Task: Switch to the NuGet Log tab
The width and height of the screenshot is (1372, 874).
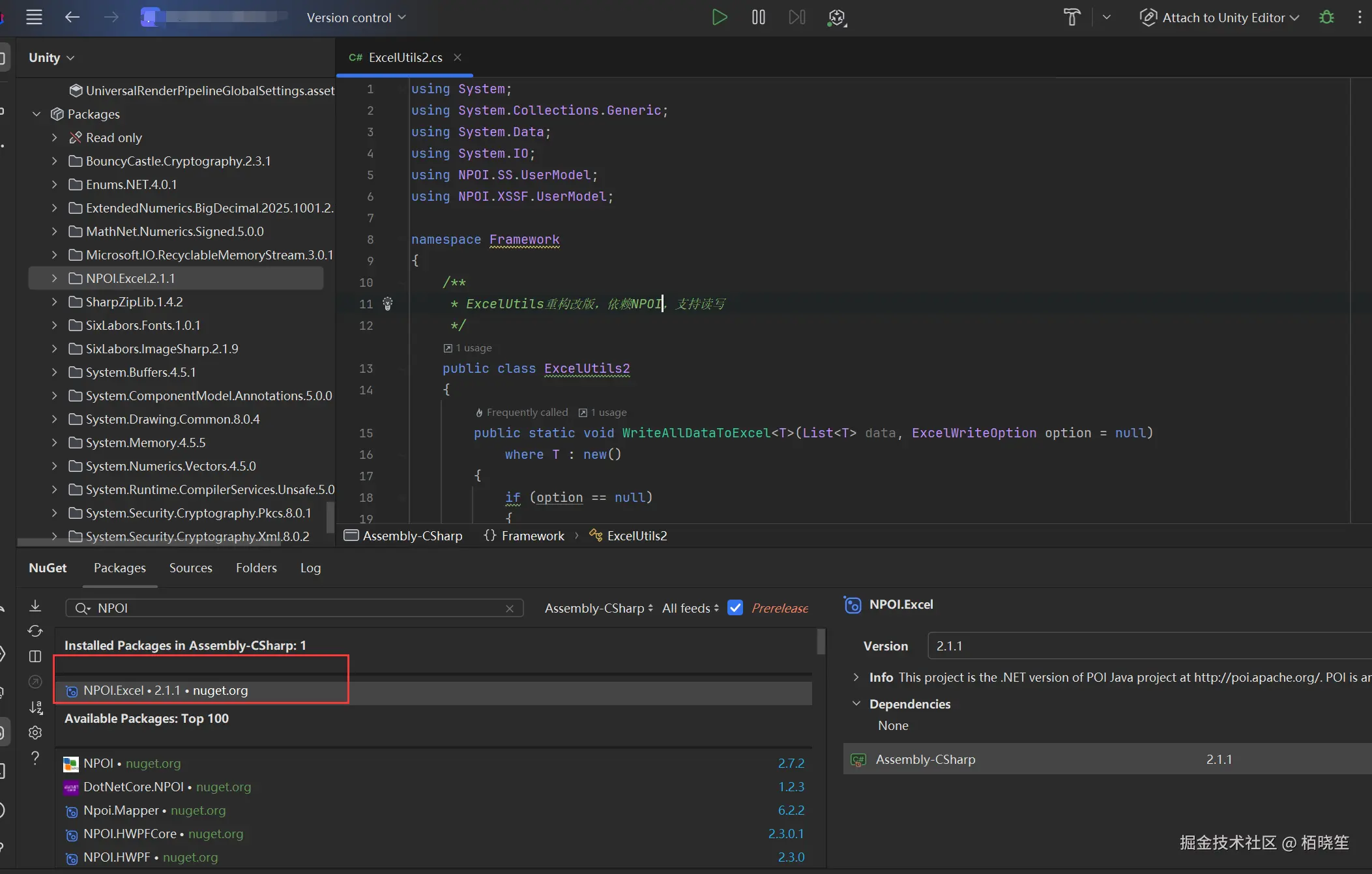Action: pos(311,568)
